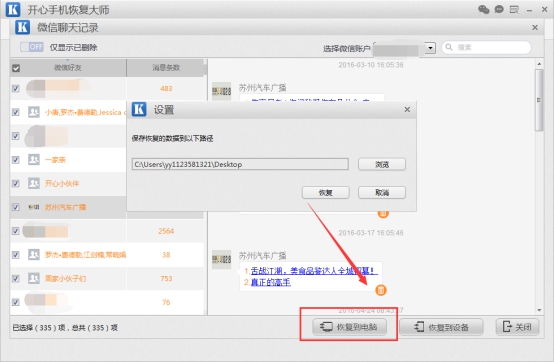Click 恢复到设备 button
This screenshot has width=554, height=362.
[x=441, y=327]
